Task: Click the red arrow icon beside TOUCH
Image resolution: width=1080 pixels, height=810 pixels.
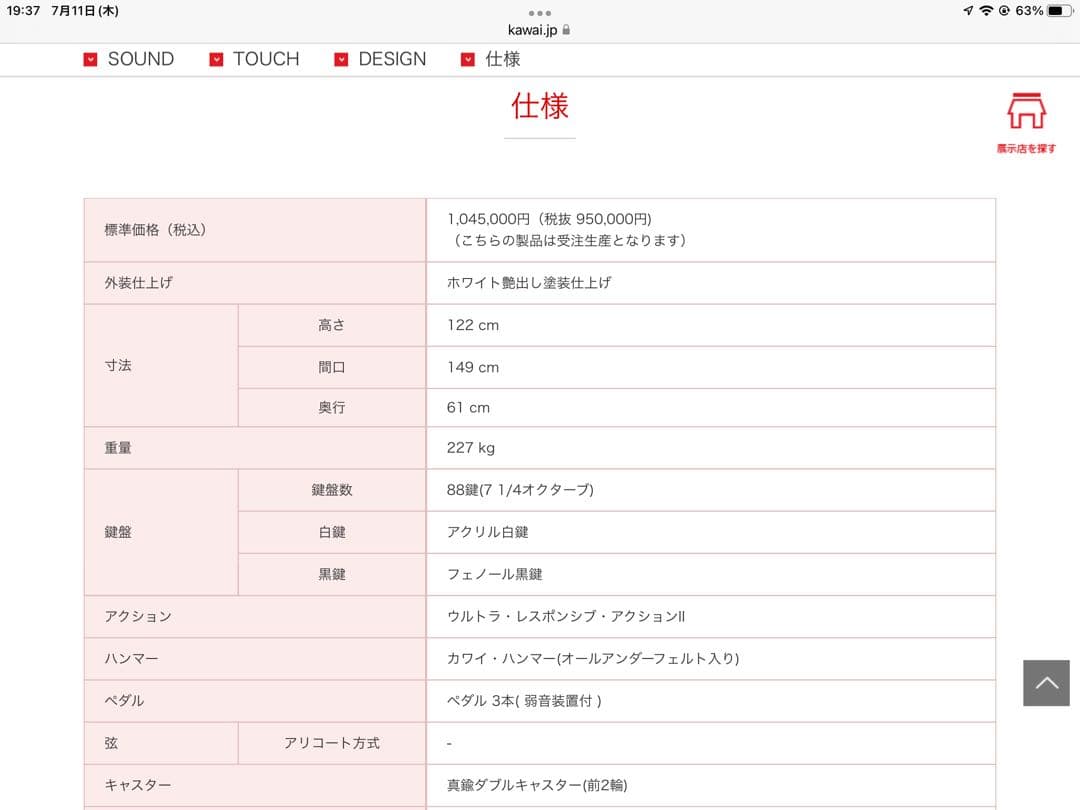Action: (x=215, y=59)
